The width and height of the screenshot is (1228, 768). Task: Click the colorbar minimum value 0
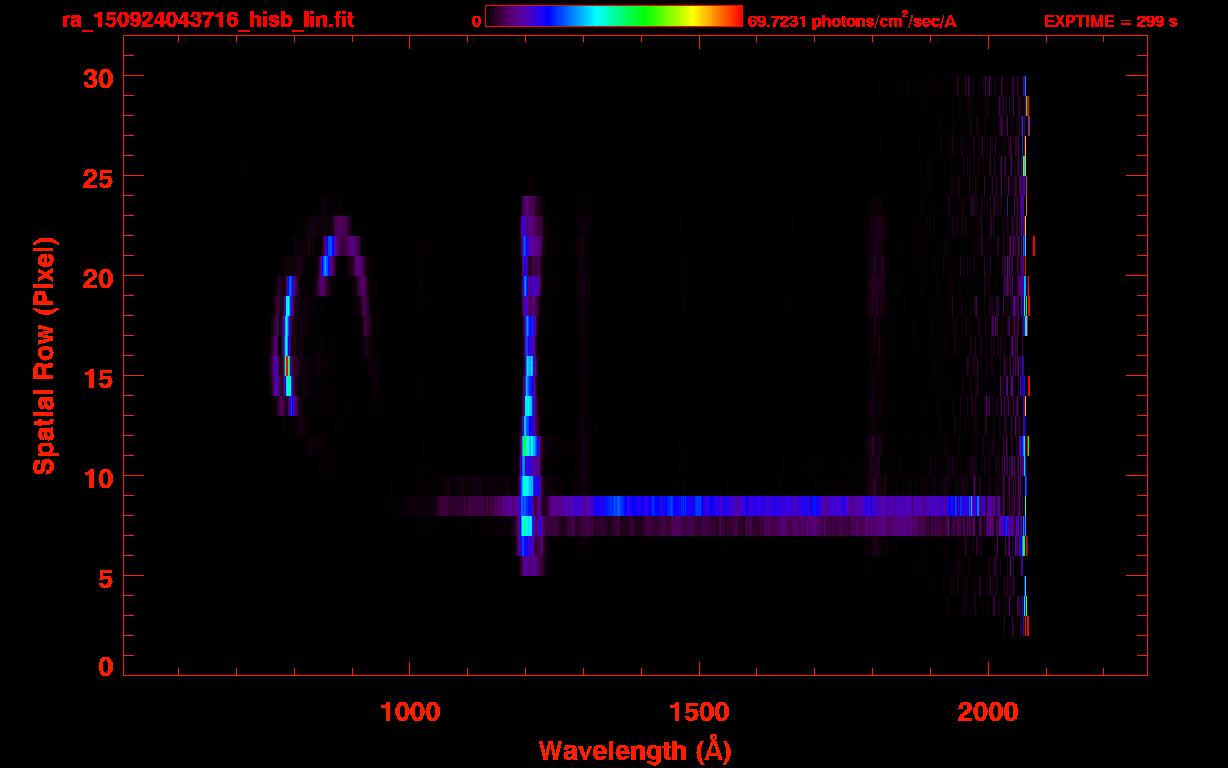tap(477, 21)
